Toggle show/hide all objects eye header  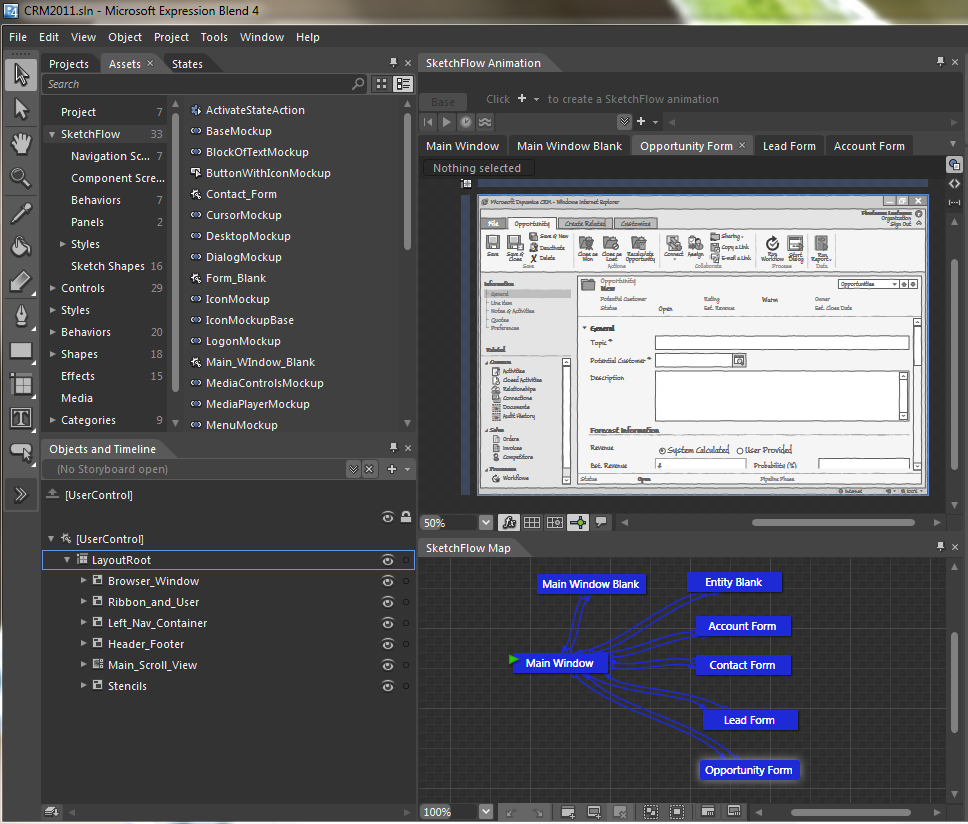click(388, 517)
